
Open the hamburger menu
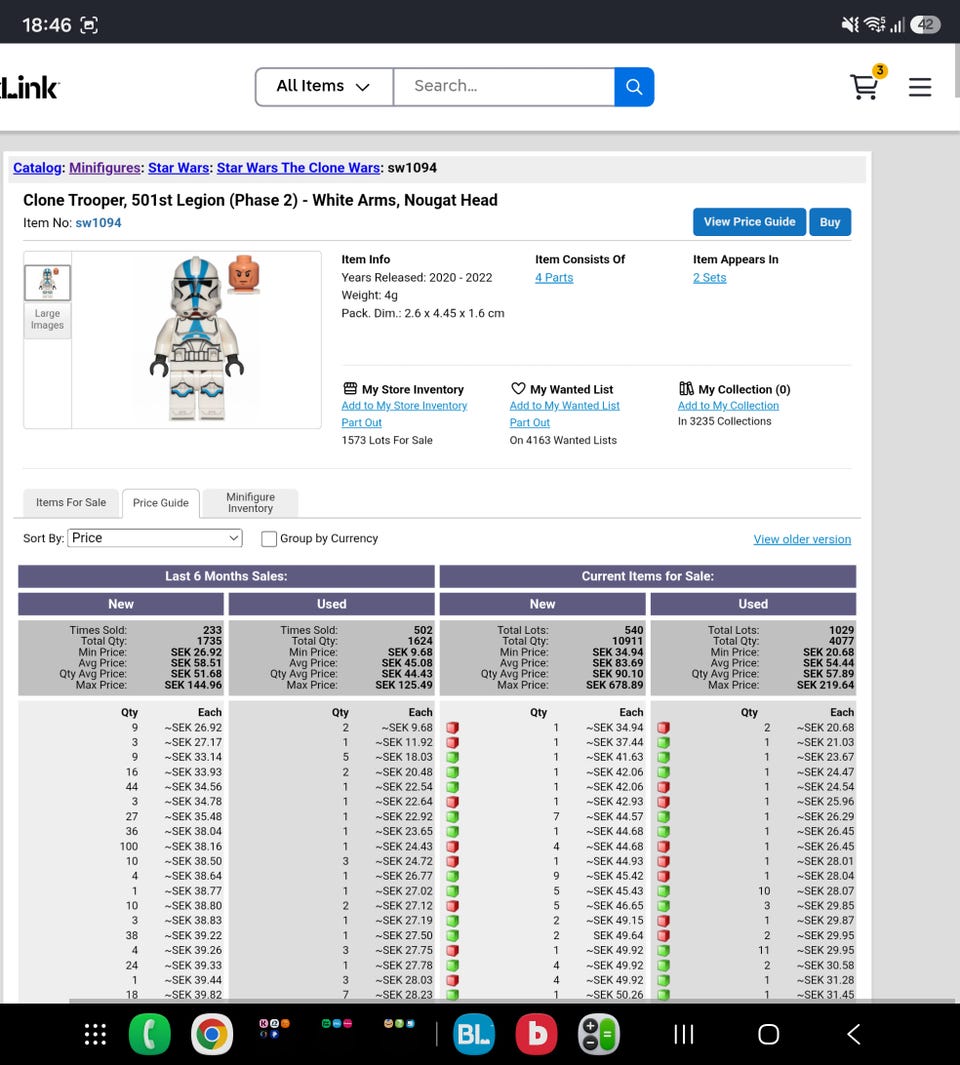(x=920, y=87)
